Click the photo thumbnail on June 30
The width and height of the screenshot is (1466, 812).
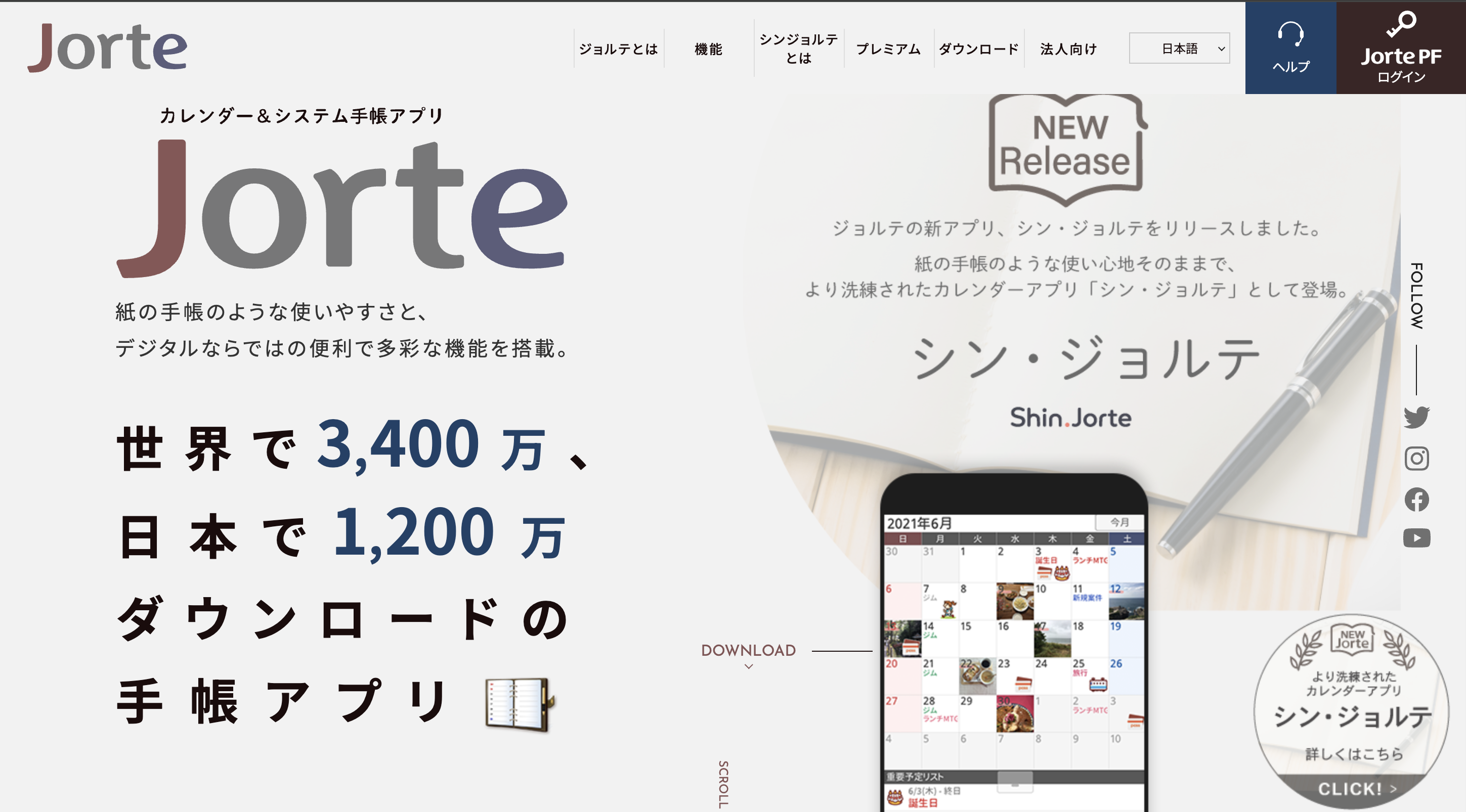tap(1015, 713)
